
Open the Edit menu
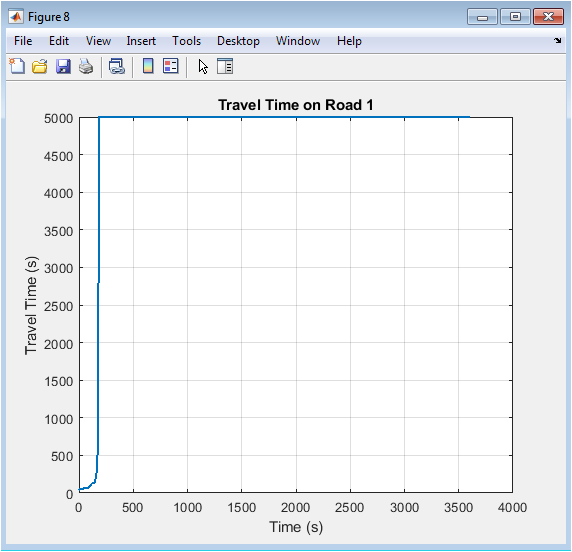pyautogui.click(x=59, y=41)
